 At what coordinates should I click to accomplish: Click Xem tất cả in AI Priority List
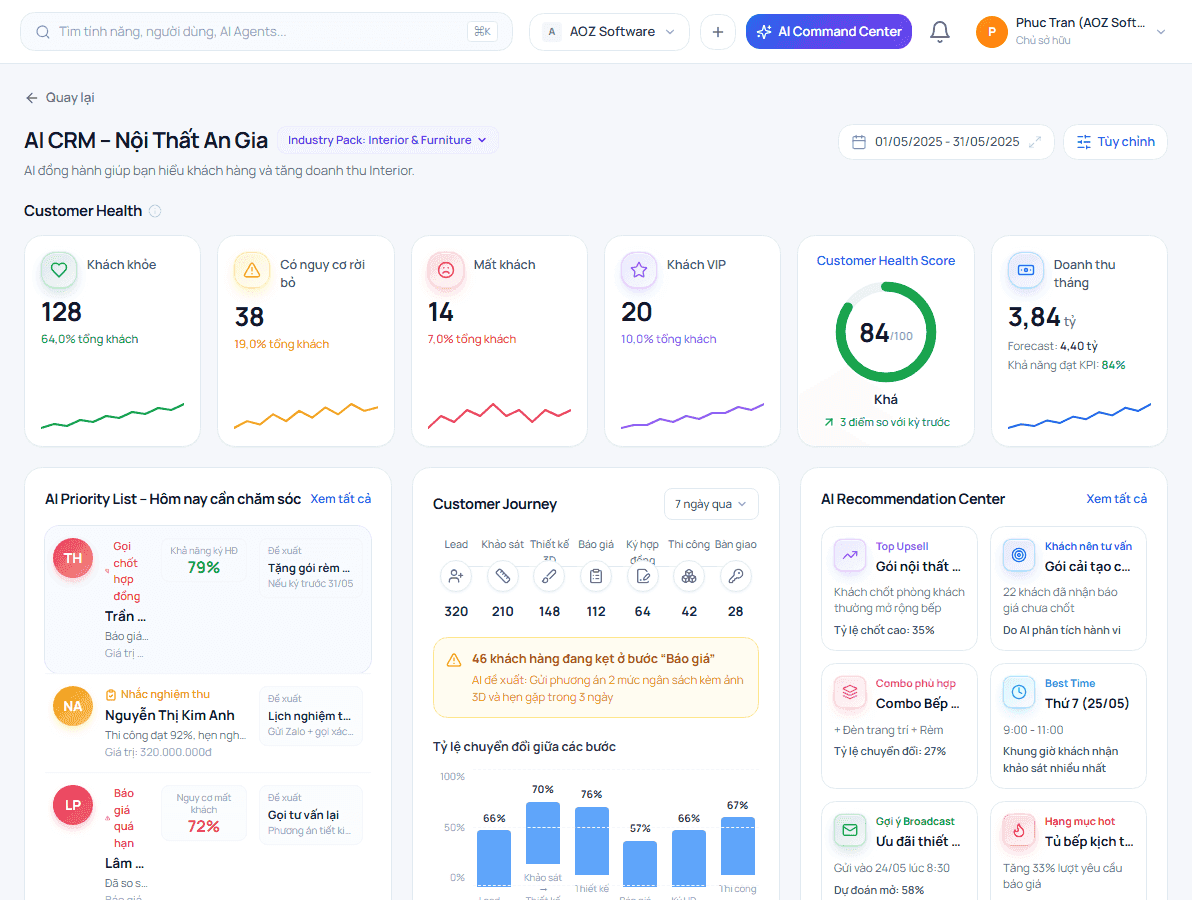[341, 499]
